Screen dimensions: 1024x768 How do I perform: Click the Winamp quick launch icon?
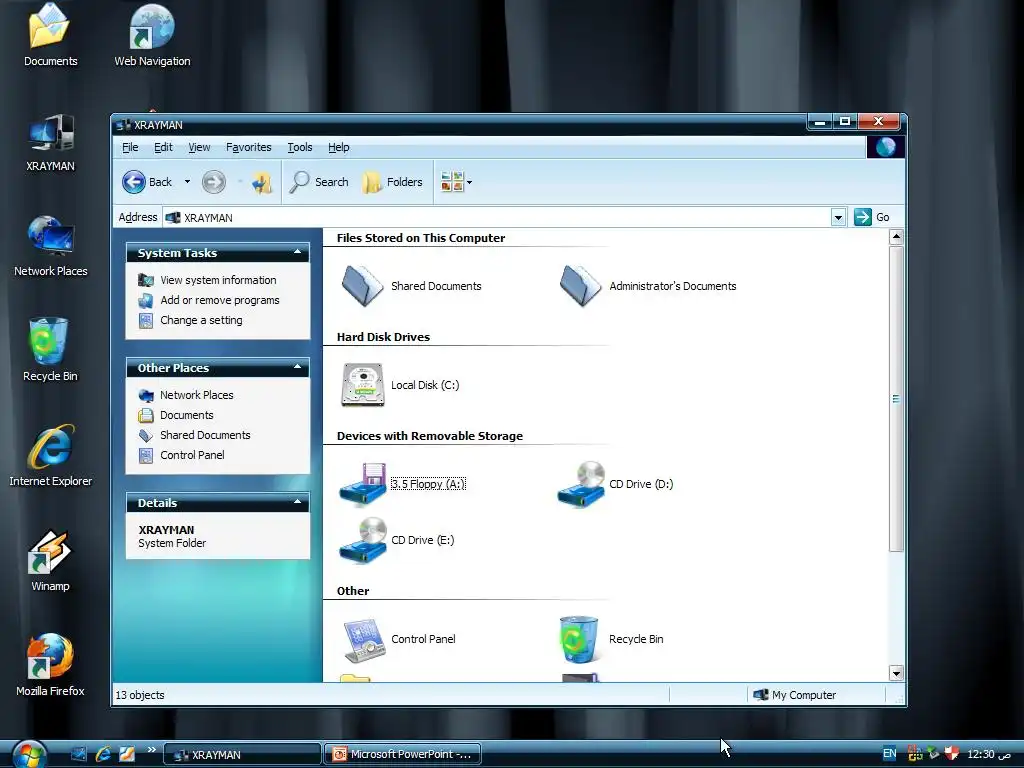pyautogui.click(x=127, y=754)
